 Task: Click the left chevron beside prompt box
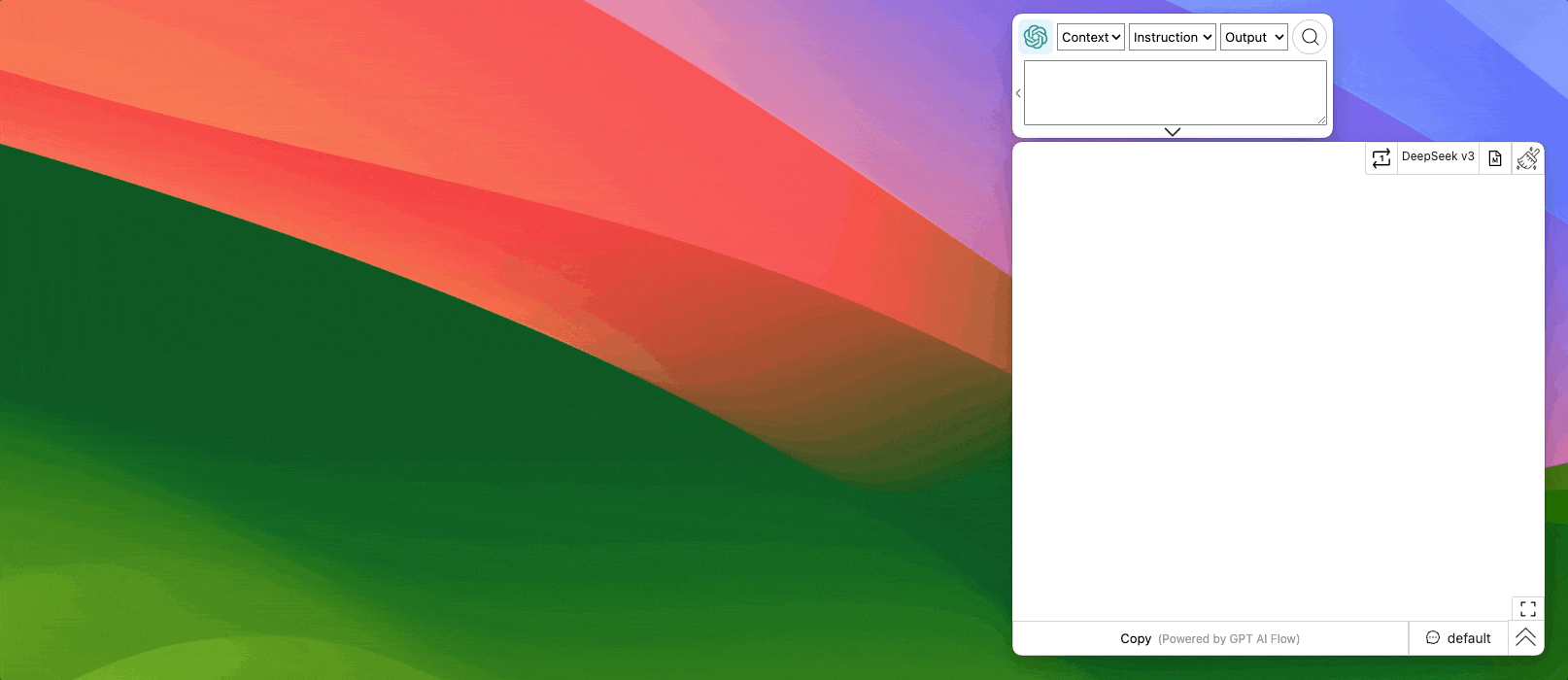[1018, 93]
